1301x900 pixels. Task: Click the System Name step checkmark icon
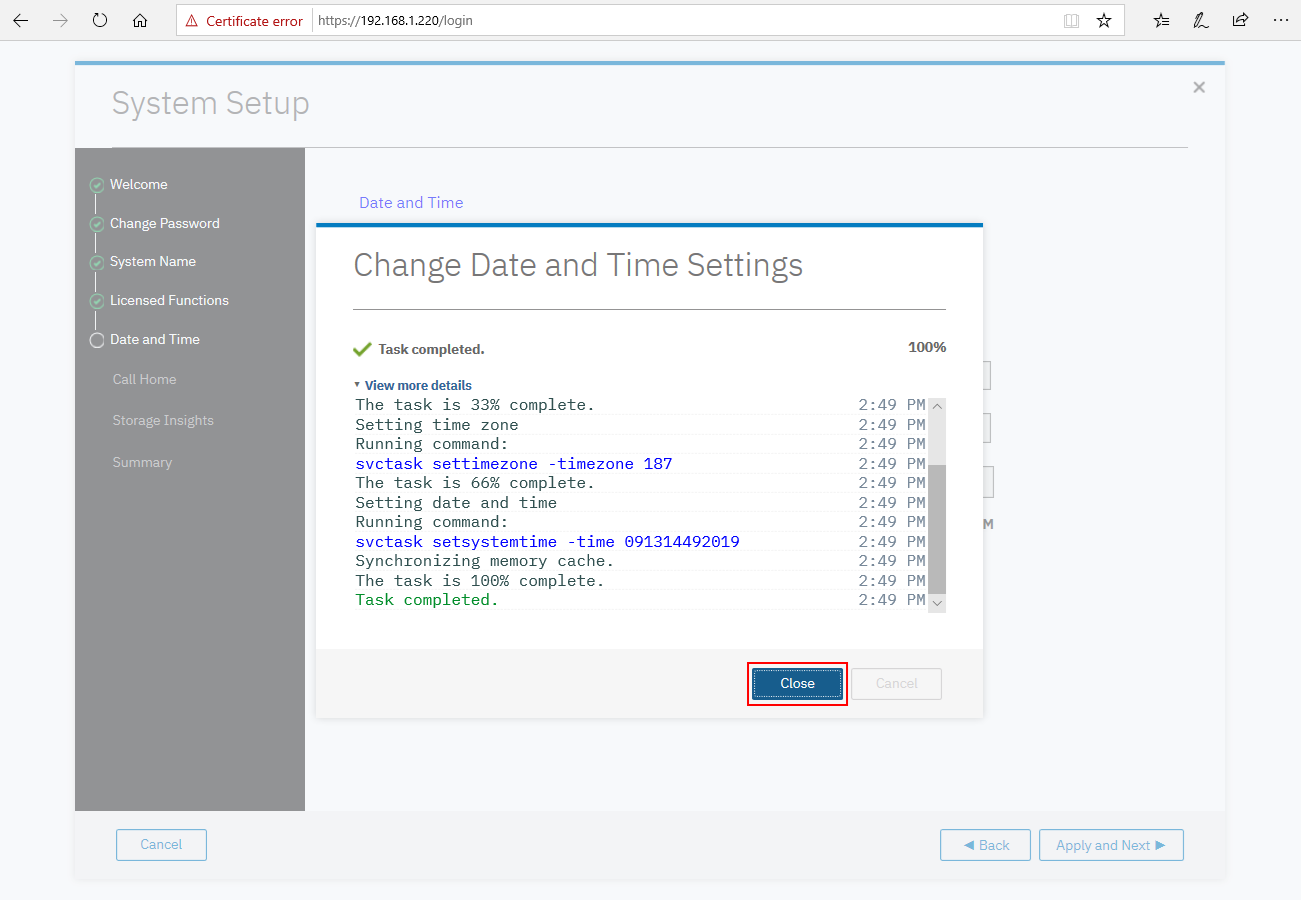point(97,263)
